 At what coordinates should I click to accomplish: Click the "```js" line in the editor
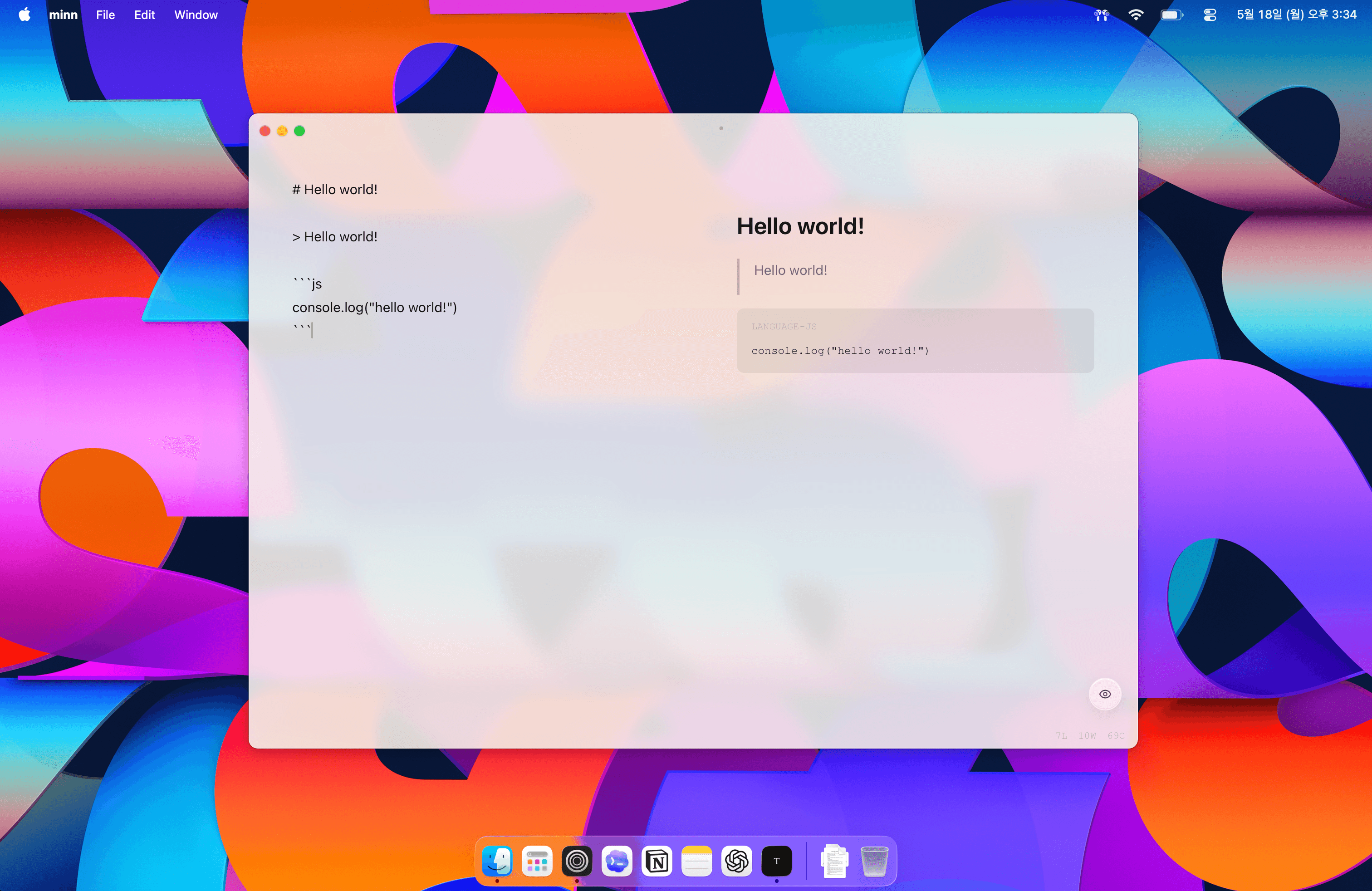point(307,284)
